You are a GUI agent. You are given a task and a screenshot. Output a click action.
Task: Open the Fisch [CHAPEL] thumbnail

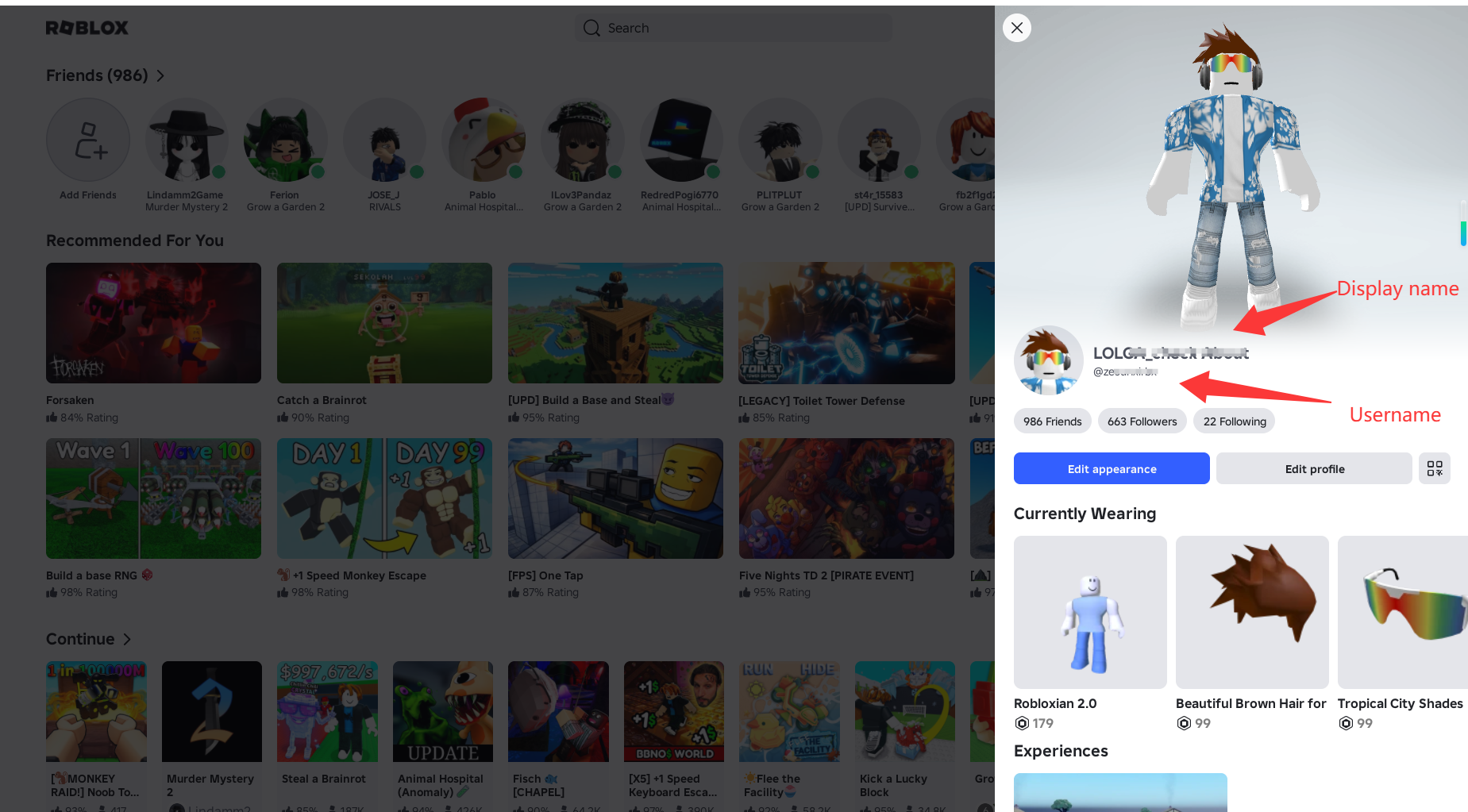pyautogui.click(x=558, y=711)
